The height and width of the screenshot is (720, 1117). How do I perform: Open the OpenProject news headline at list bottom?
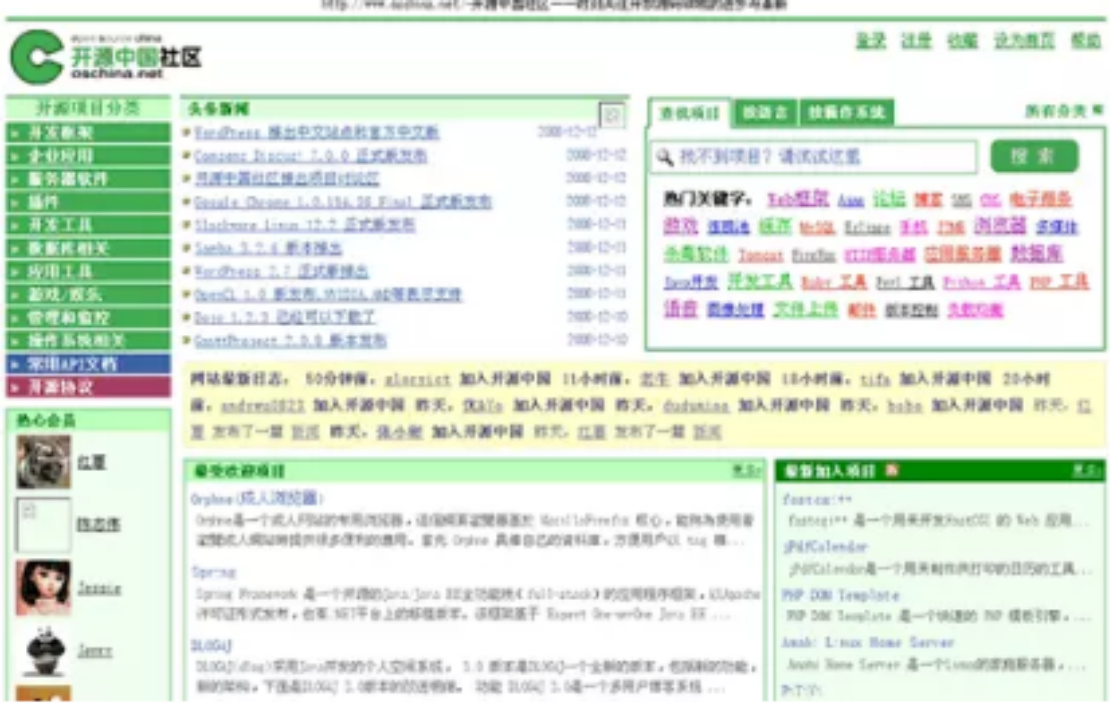[290, 340]
